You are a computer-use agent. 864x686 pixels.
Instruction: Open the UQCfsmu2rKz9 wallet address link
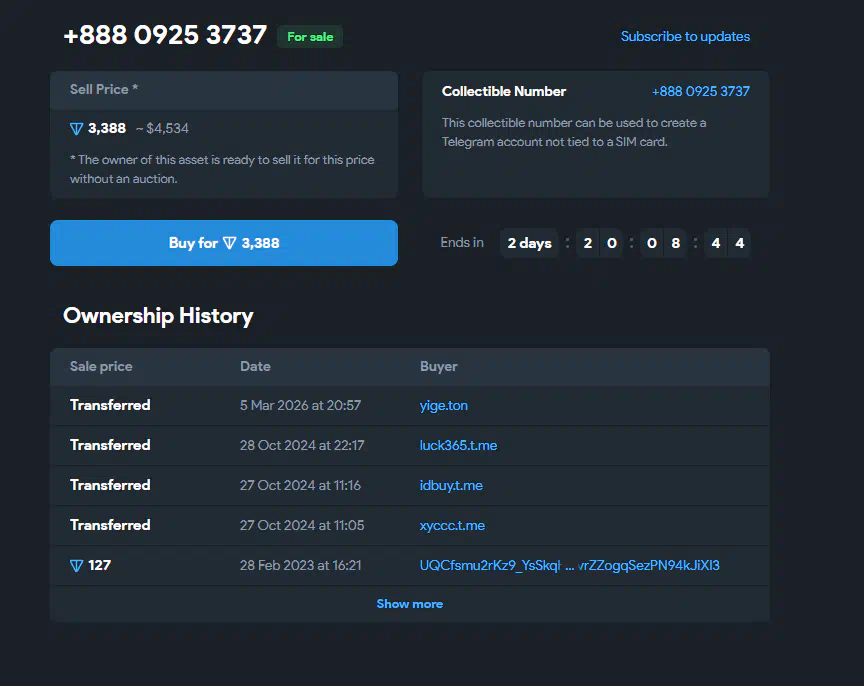tap(569, 565)
